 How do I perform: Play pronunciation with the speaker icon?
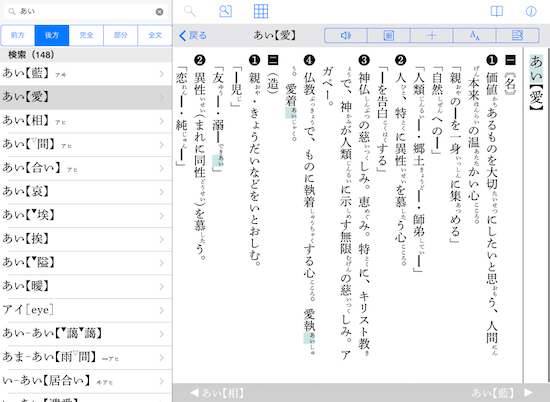[x=346, y=35]
